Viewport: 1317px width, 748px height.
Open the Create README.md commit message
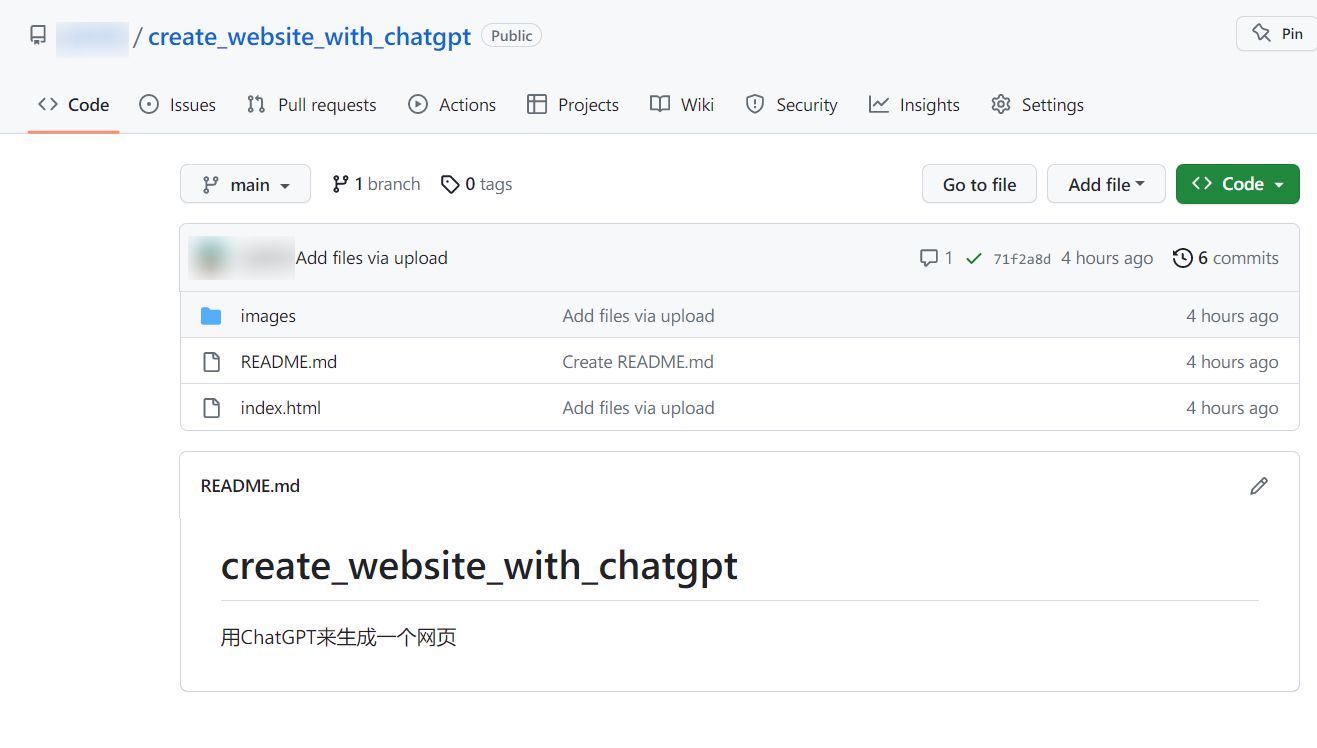638,362
